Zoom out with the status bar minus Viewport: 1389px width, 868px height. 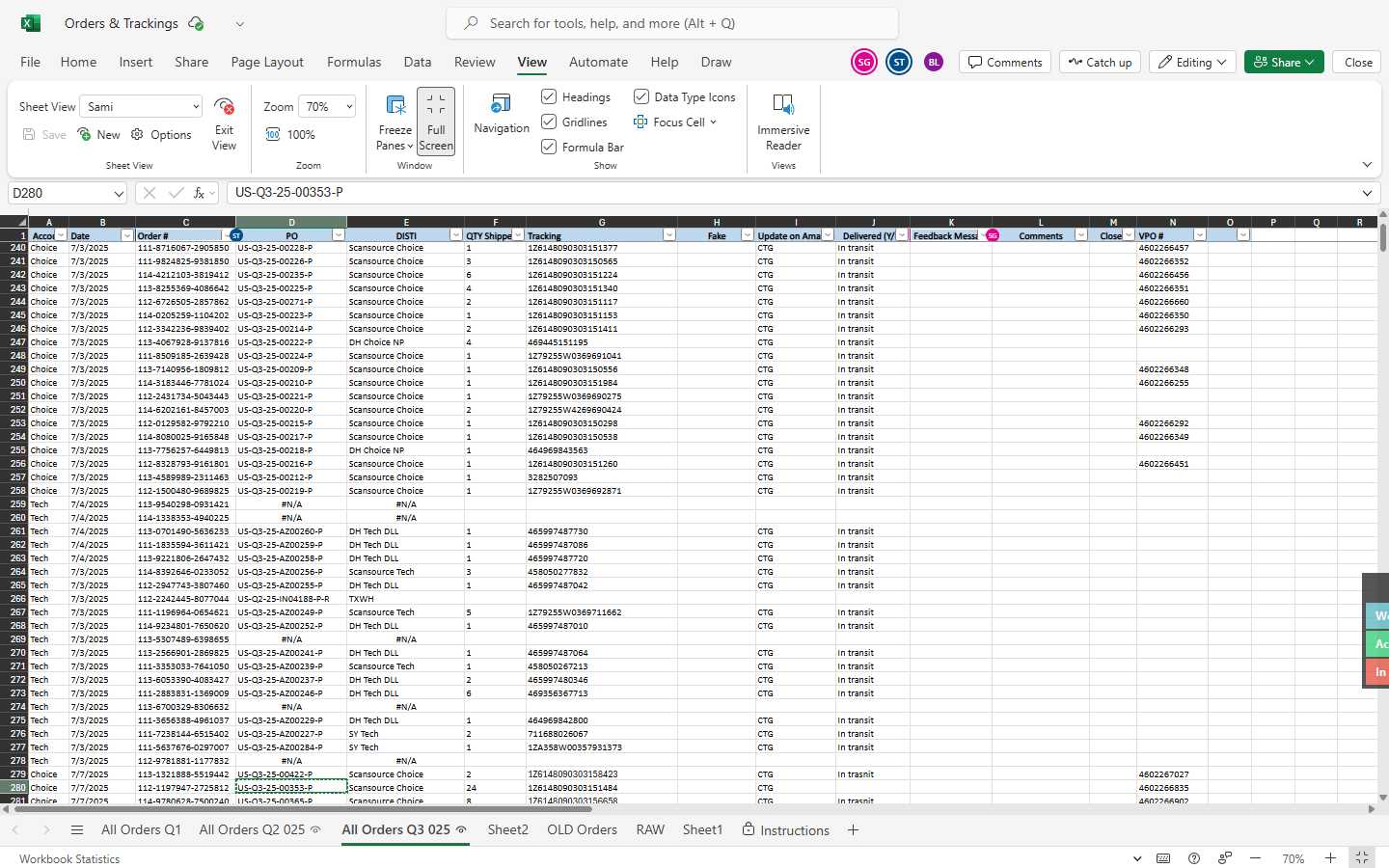pos(1255,858)
